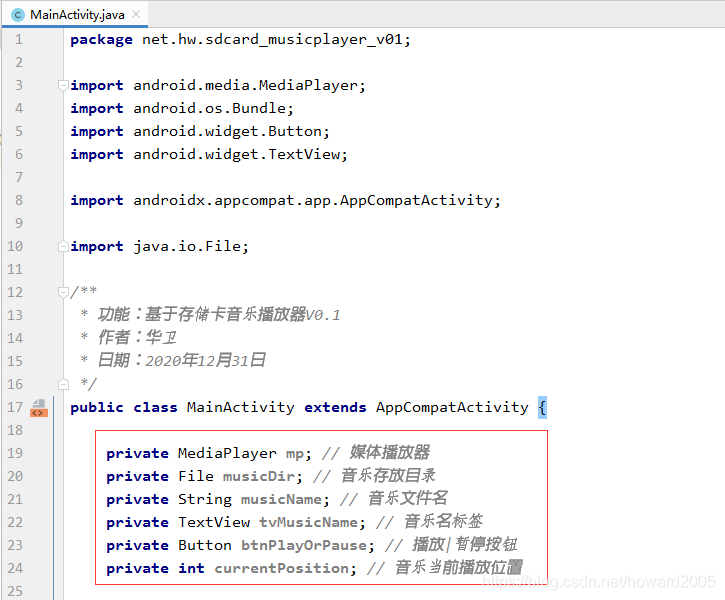Viewport: 725px width, 600px height.
Task: Click the comment "音乐名标签"
Action: coord(443,521)
